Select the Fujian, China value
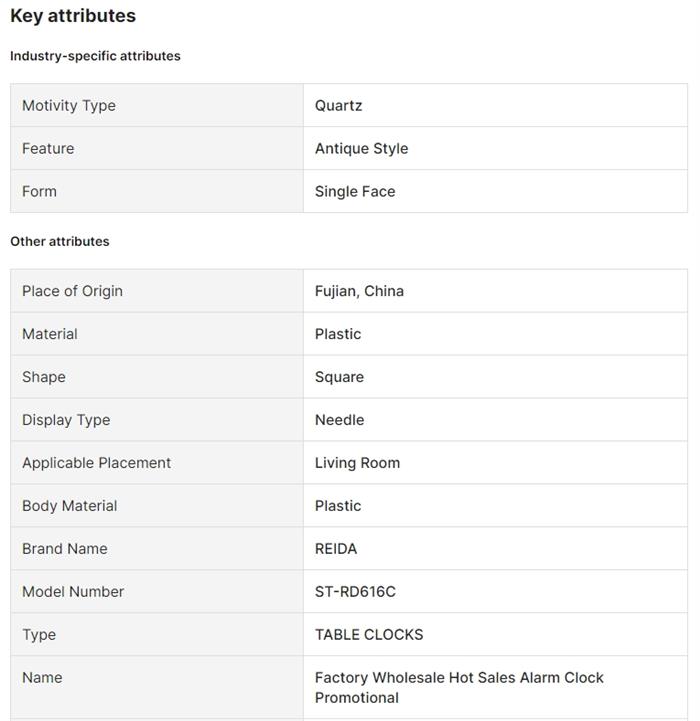The width and height of the screenshot is (700, 721). [x=359, y=291]
